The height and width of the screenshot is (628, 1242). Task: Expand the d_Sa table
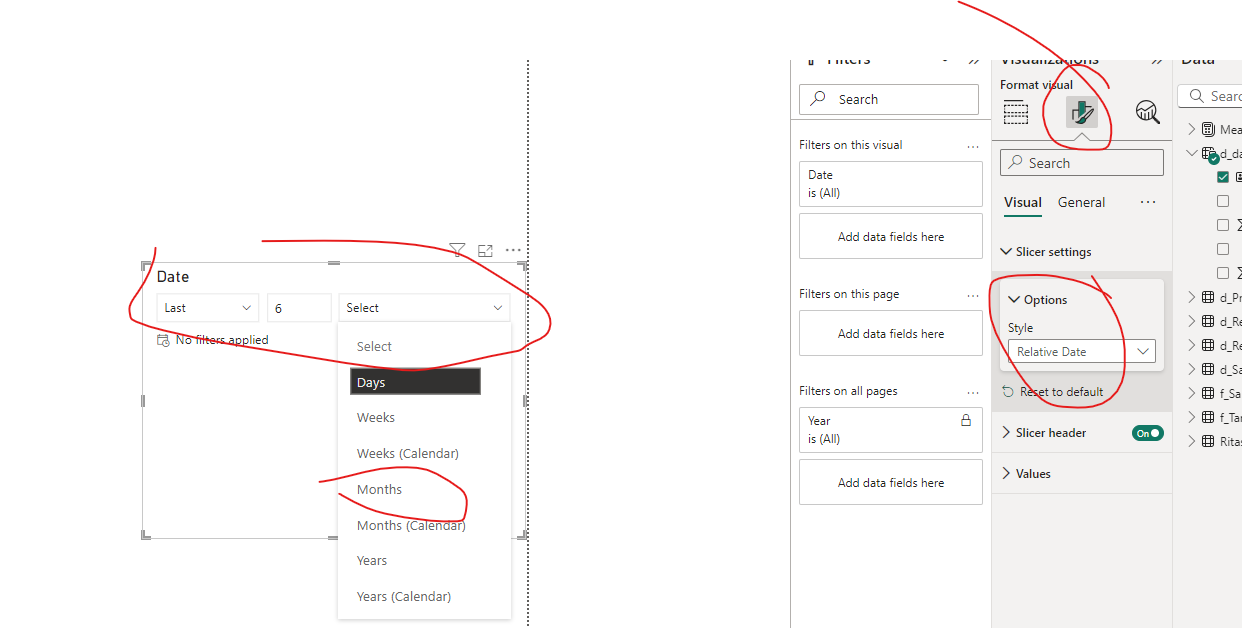1191,369
